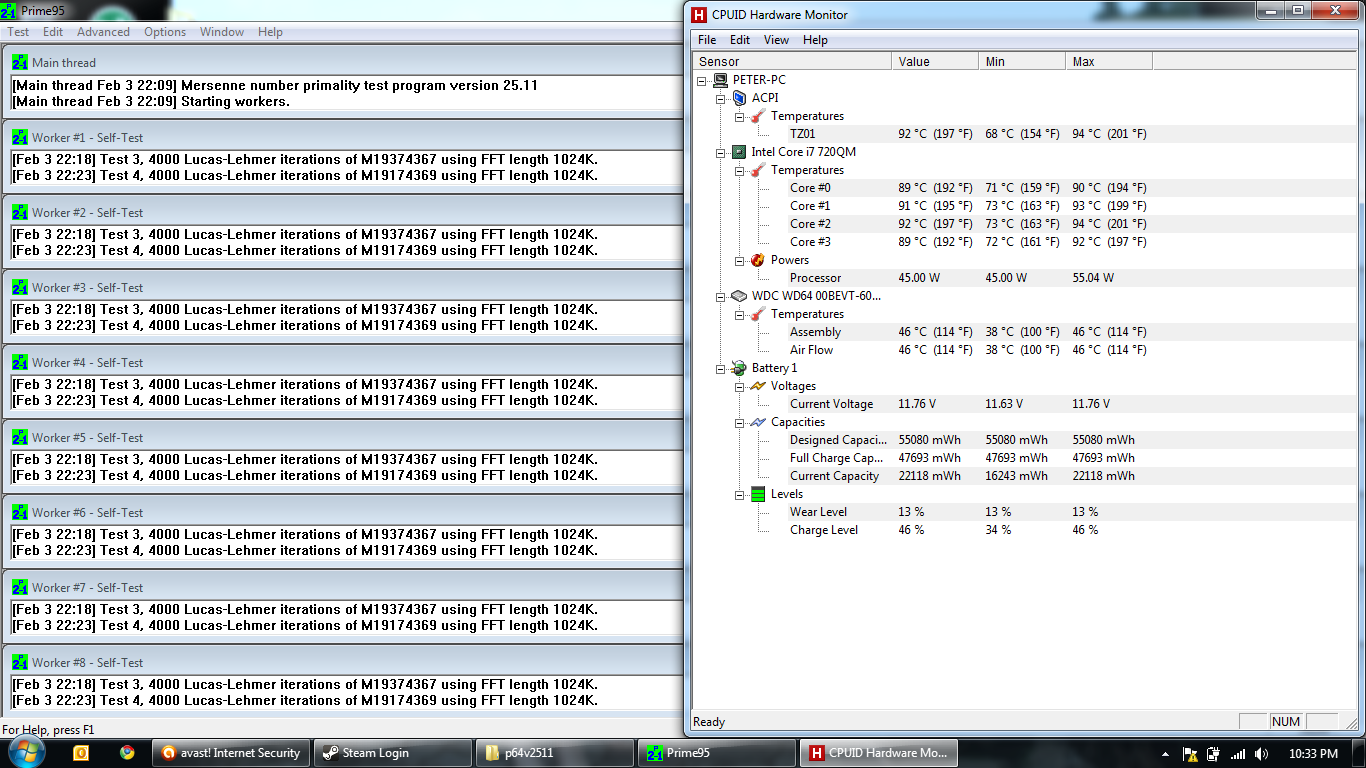1366x768 pixels.
Task: Click the Capacities icon under Battery 1
Action: pos(758,422)
